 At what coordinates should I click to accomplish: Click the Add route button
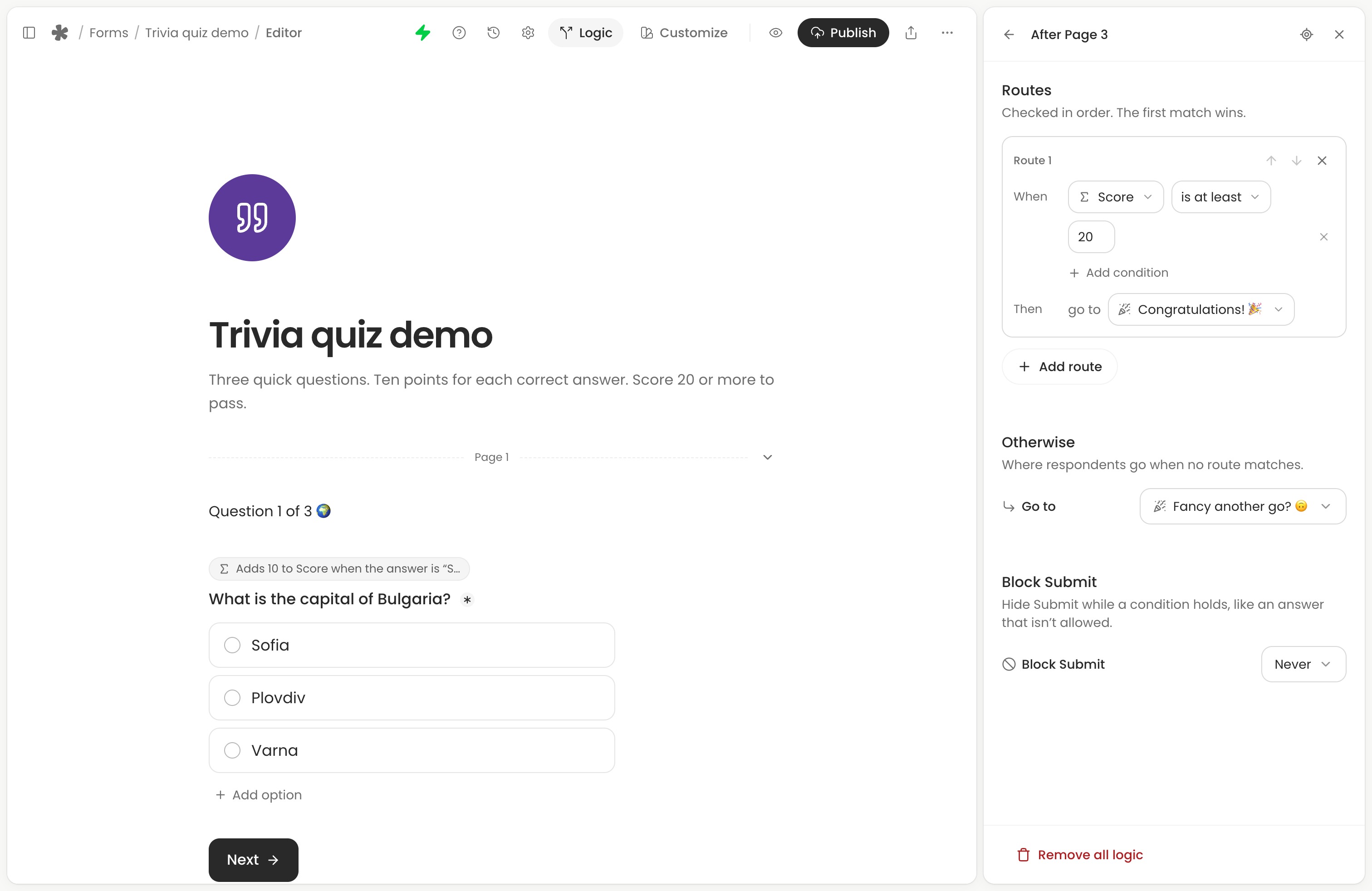1059,367
